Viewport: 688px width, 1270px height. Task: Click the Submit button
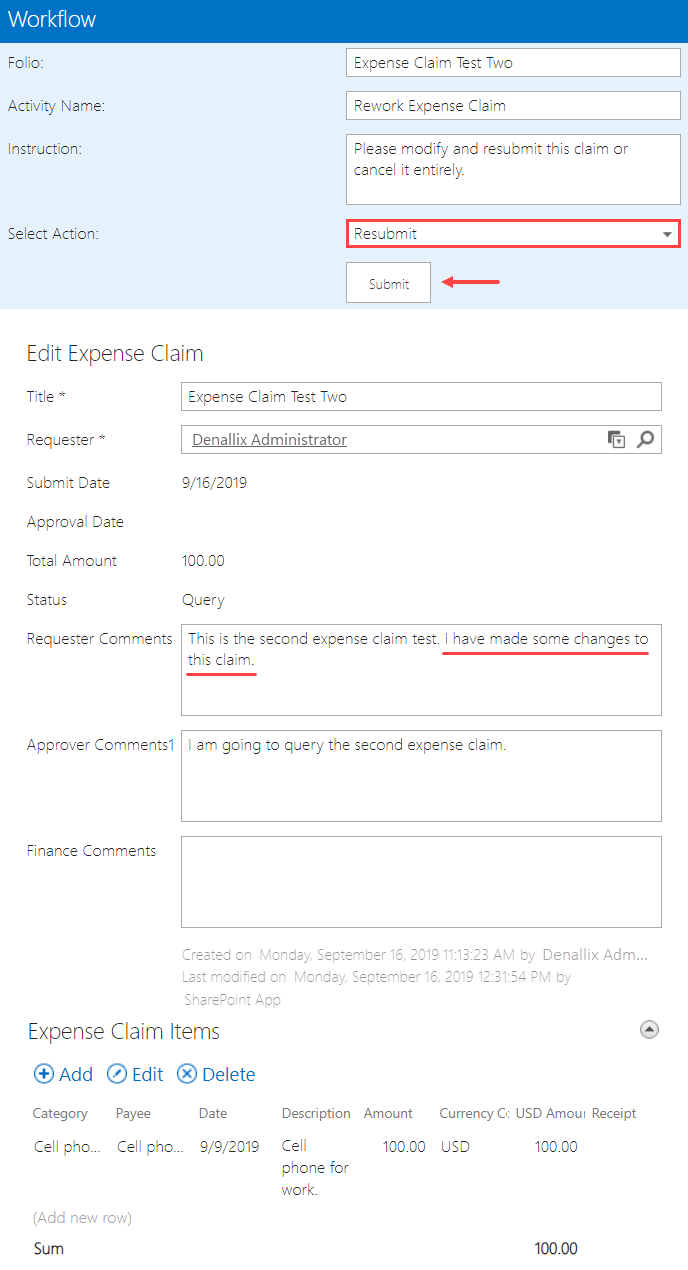pos(388,282)
